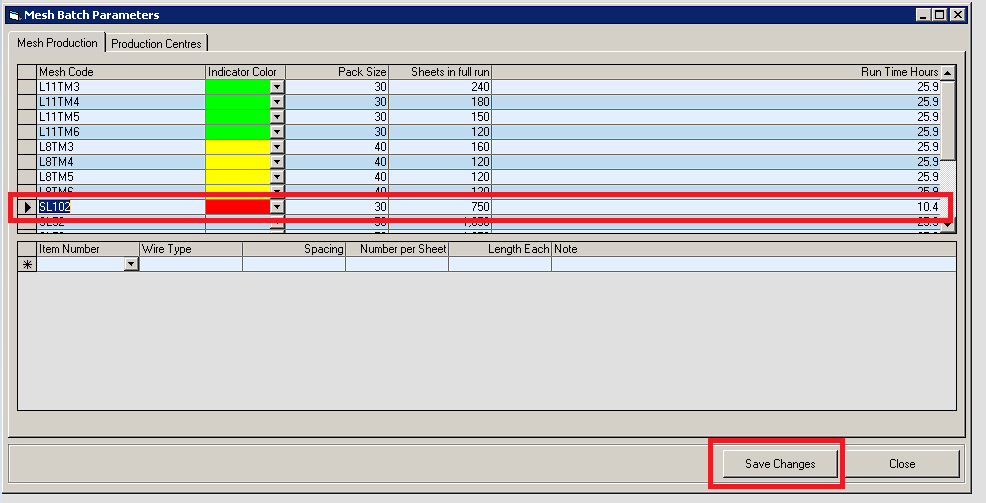The image size is (986, 503).
Task: Select the L11TM4 mesh code cell
Action: (x=121, y=102)
